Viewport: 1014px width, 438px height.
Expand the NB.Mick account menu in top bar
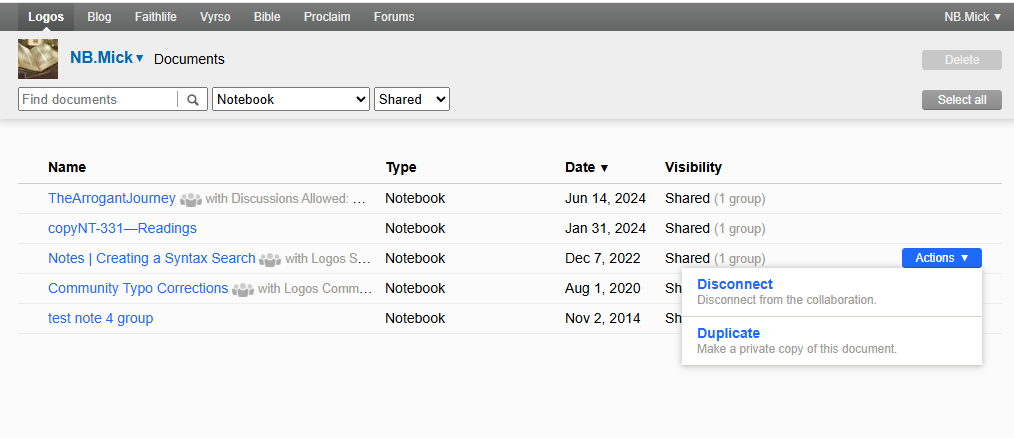(973, 17)
